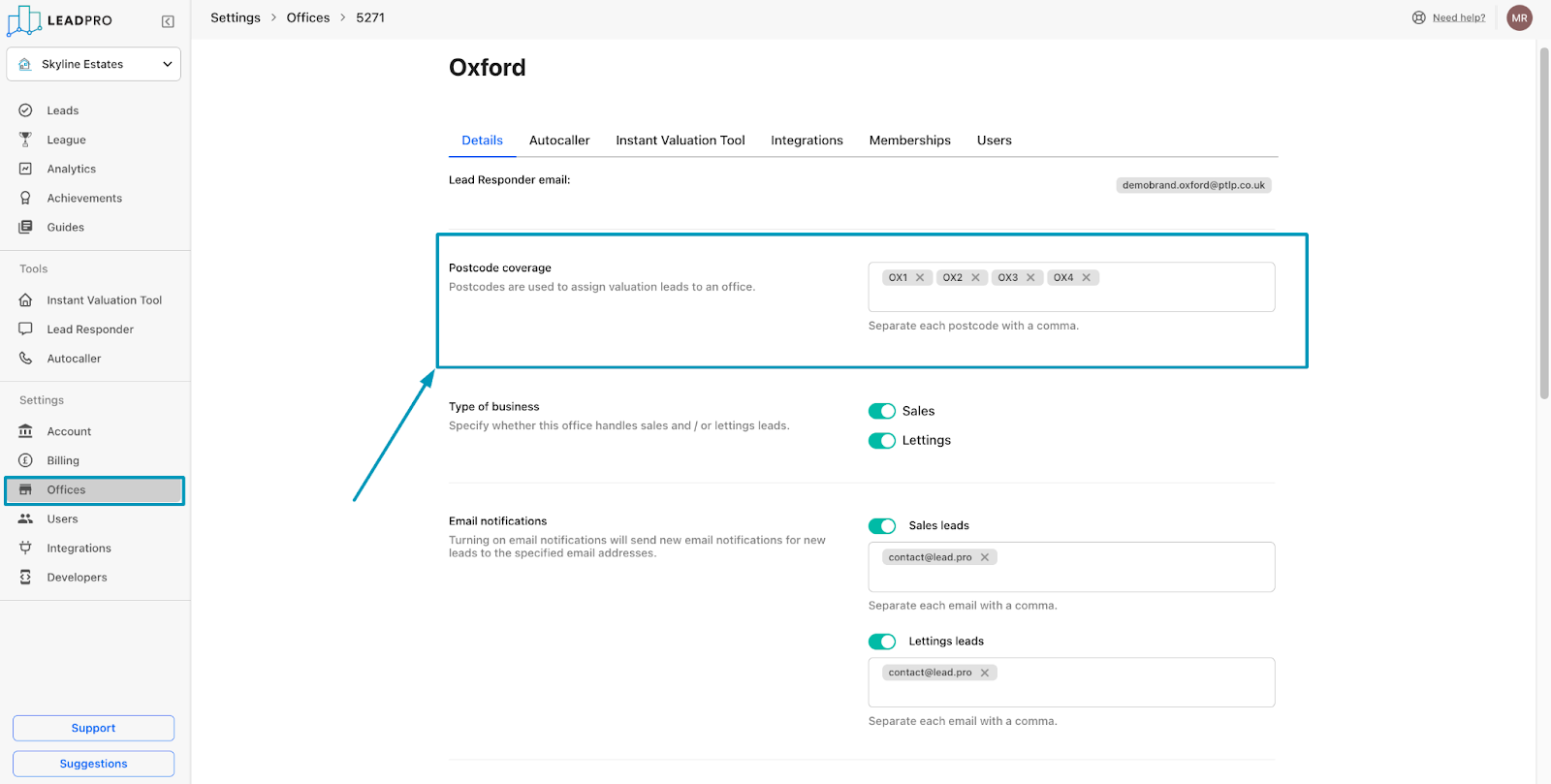1551x784 pixels.
Task: Open the Need help? link
Action: point(1458,17)
